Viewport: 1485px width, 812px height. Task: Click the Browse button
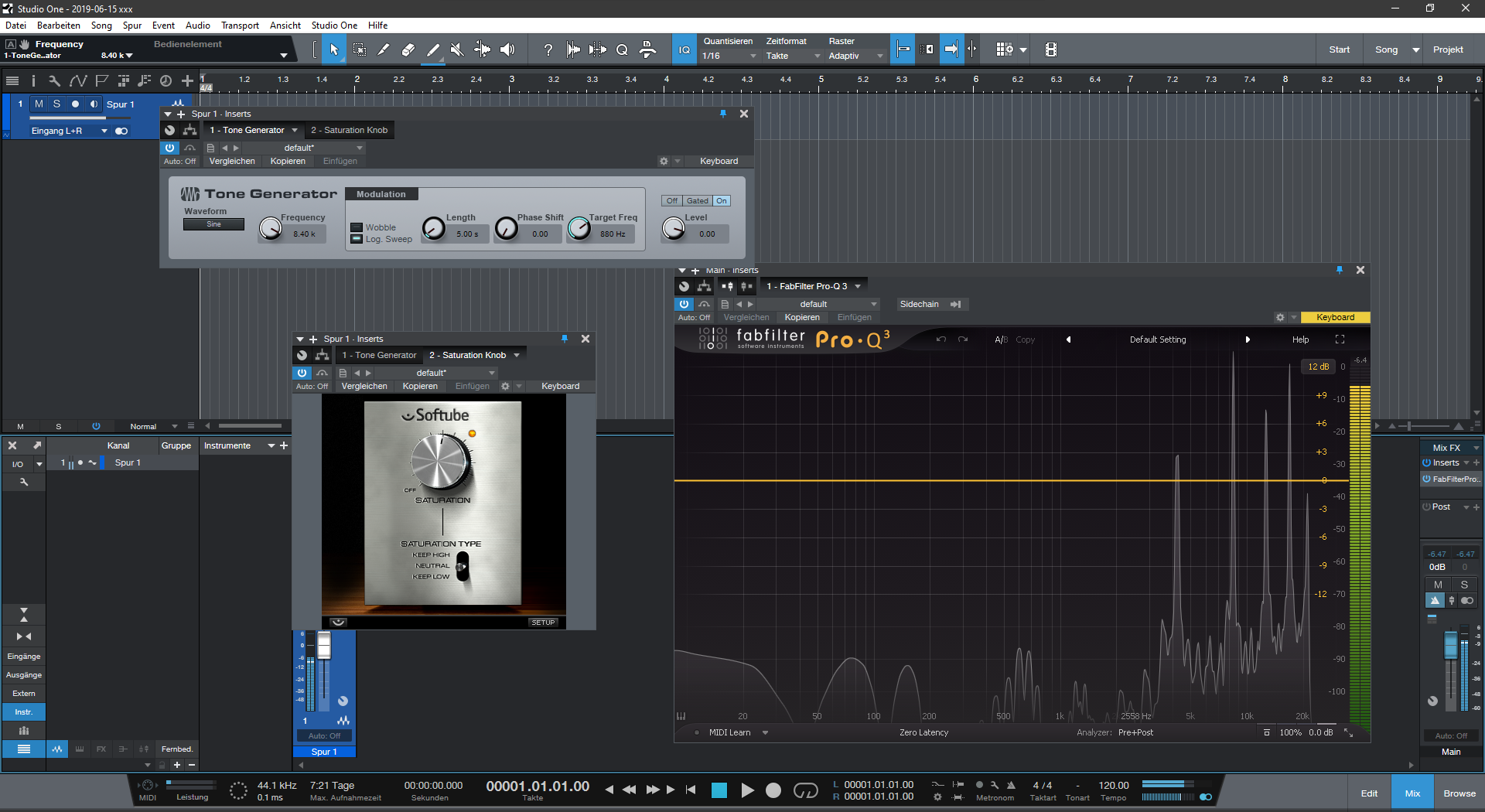pos(1459,793)
